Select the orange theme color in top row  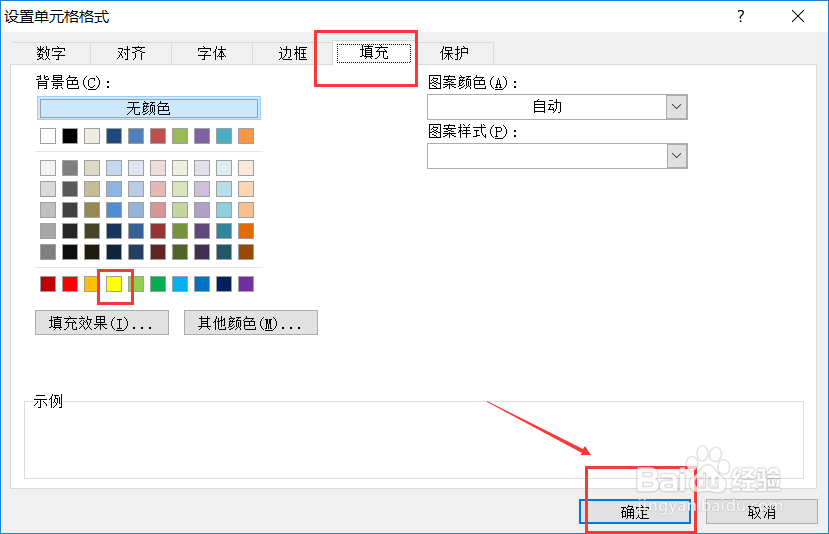coord(246,136)
